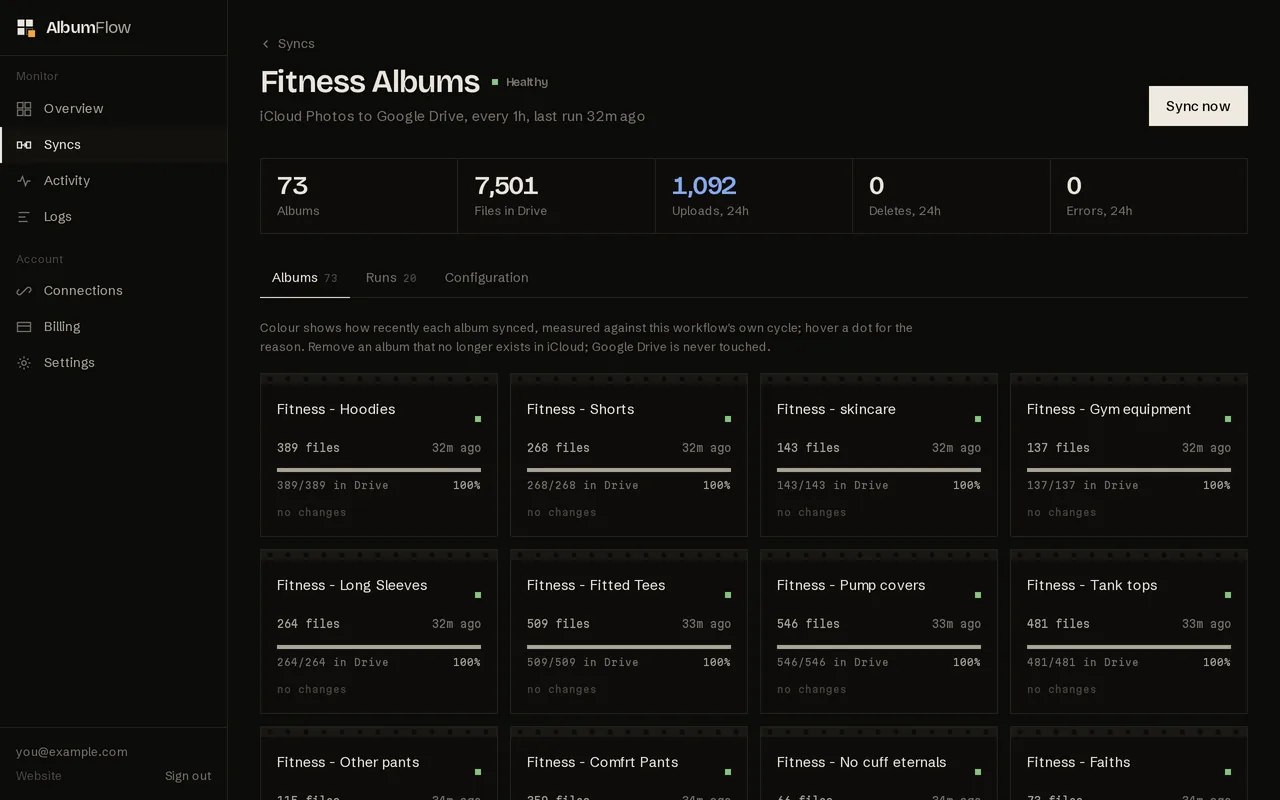The width and height of the screenshot is (1280, 800).
Task: Click the Logs list icon
Action: point(24,217)
